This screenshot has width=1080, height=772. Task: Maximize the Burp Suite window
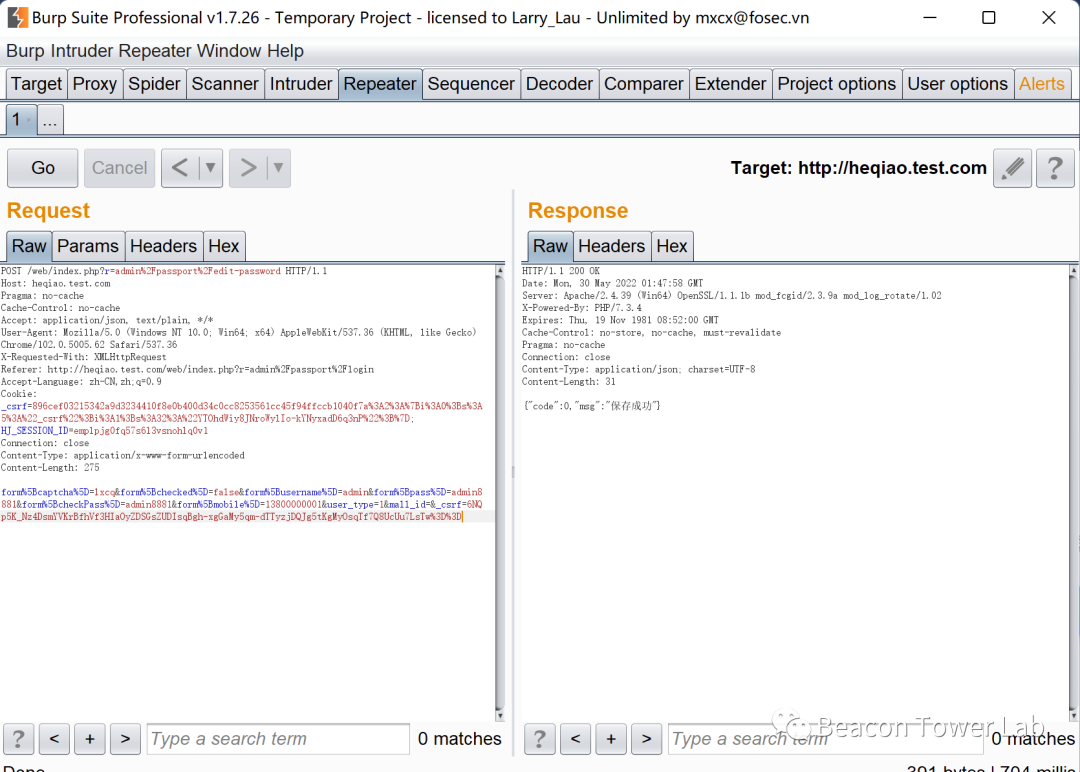(988, 17)
